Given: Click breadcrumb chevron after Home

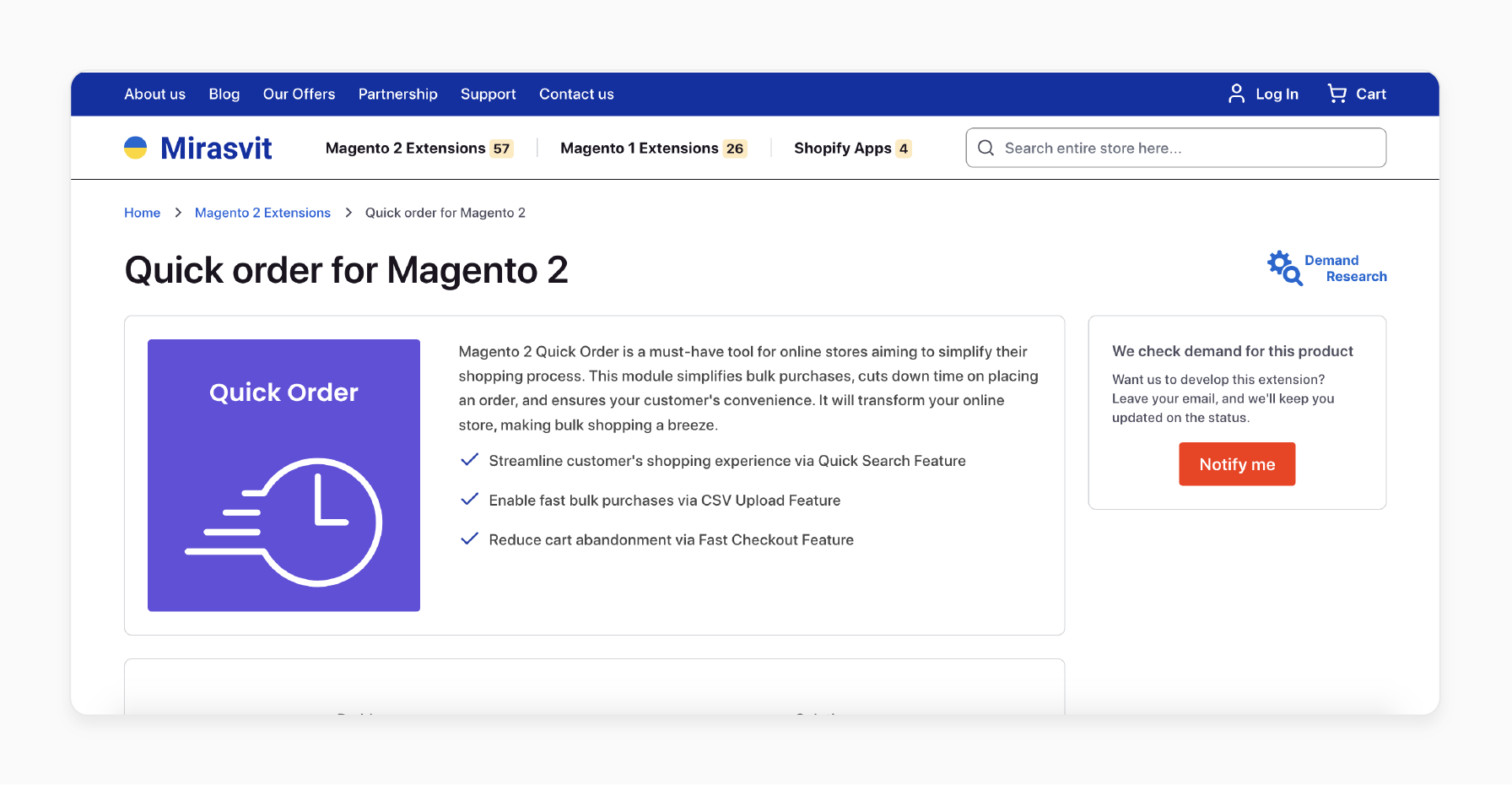Looking at the screenshot, I should click(178, 213).
